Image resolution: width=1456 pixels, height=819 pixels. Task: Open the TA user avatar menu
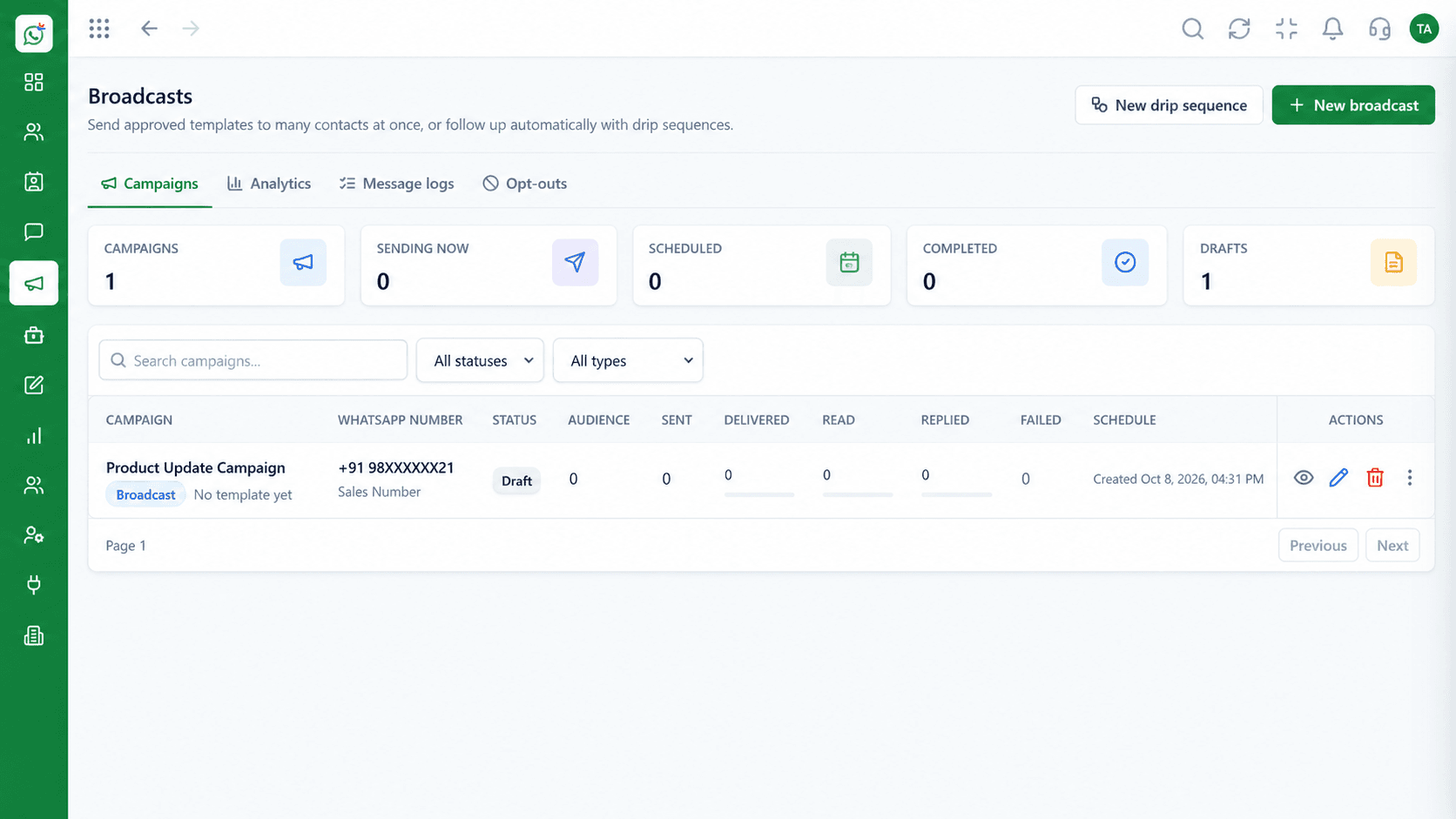pos(1424,29)
